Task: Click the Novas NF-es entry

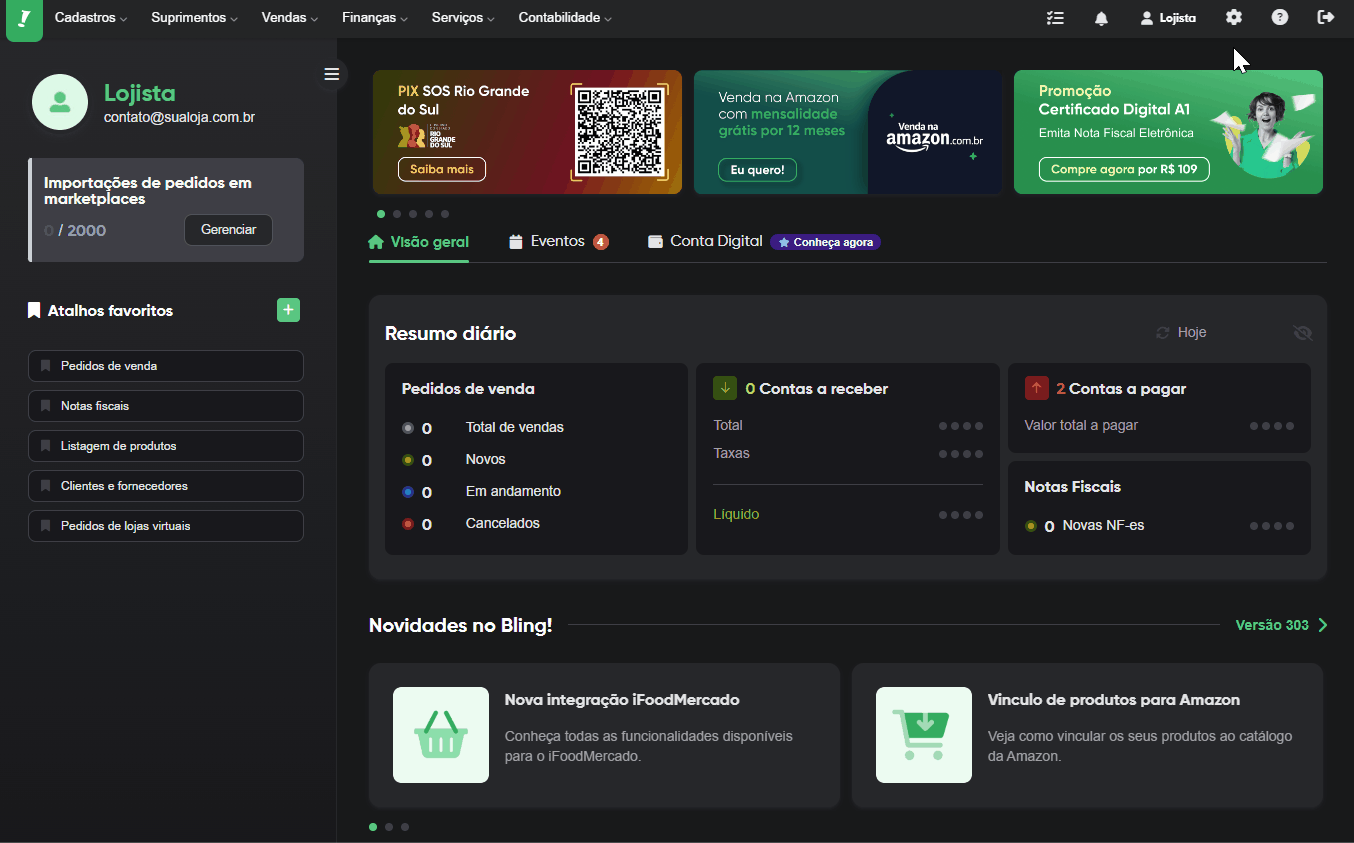Action: 1103,526
